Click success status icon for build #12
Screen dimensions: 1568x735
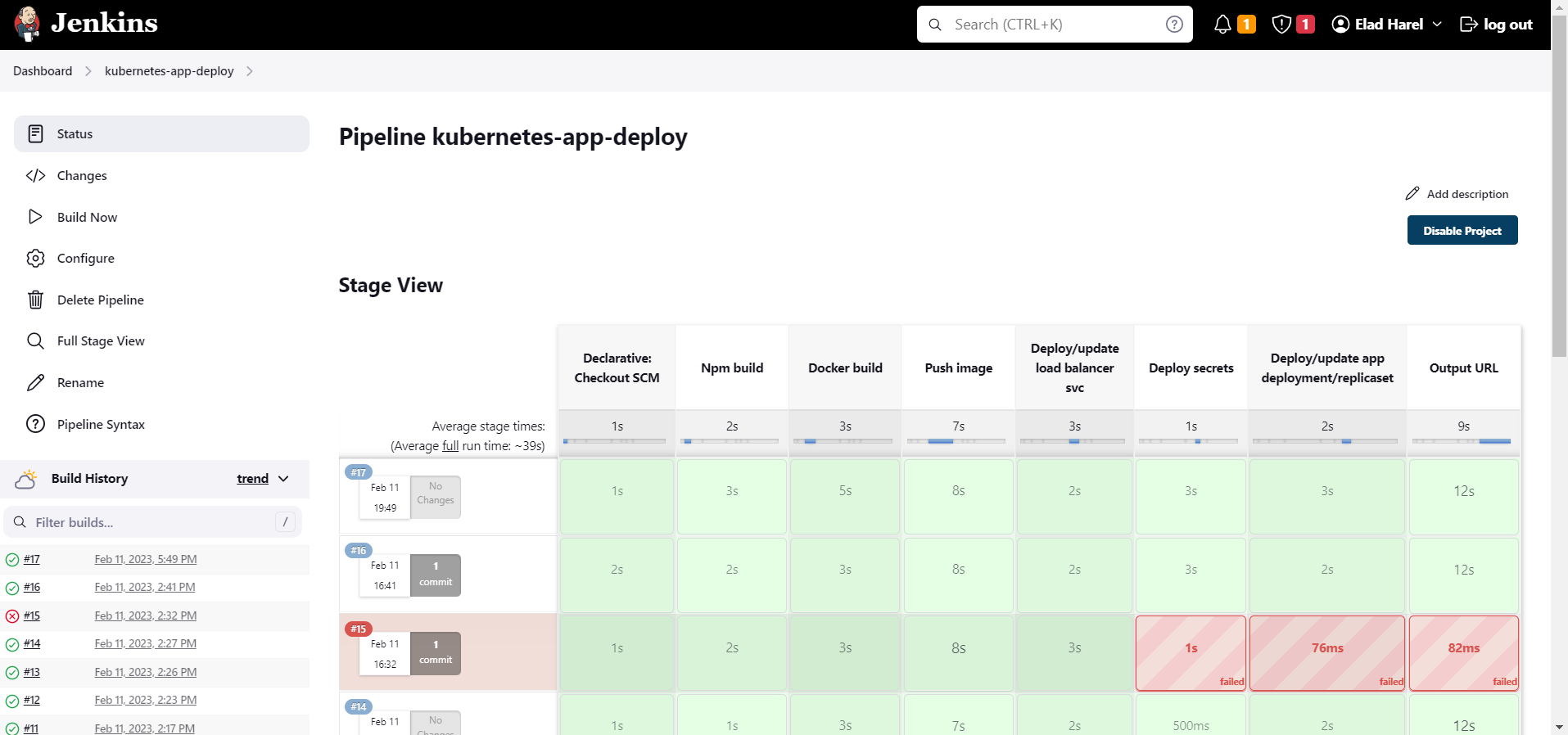(12, 701)
